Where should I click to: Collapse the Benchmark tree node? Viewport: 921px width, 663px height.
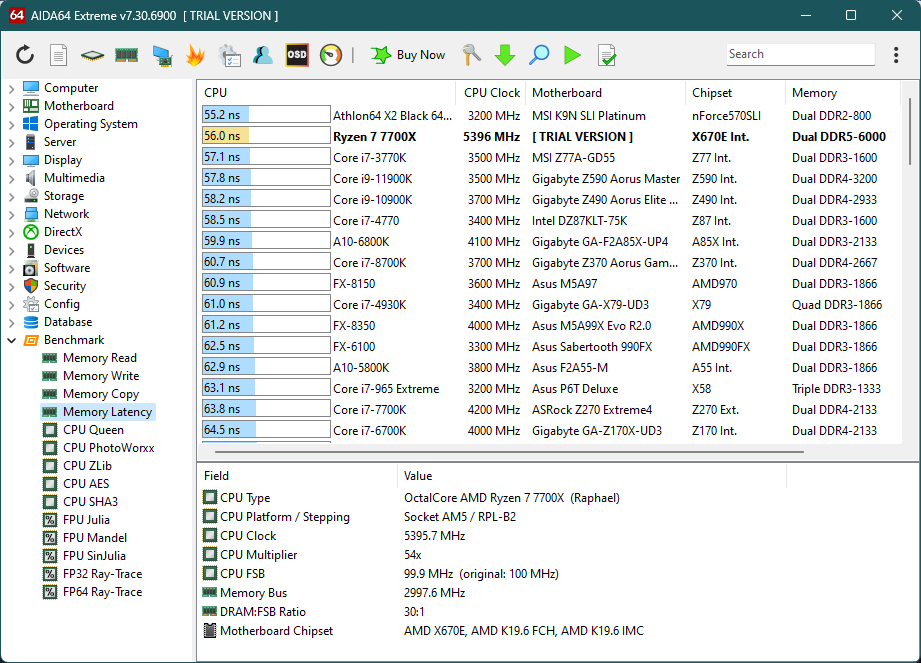(12, 340)
